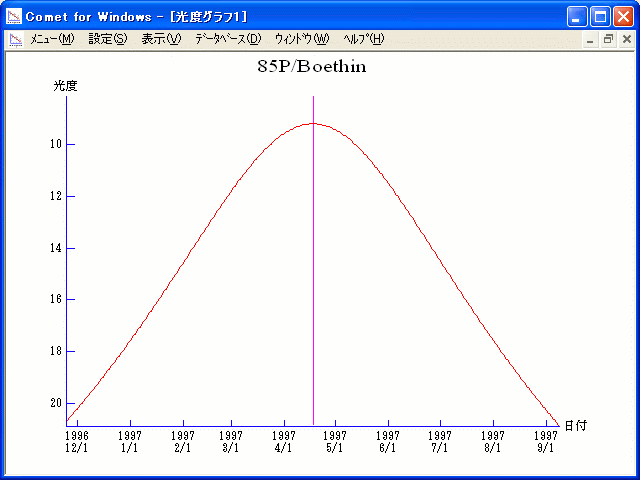
Task: Restore down the inner graph child window
Action: point(608,39)
